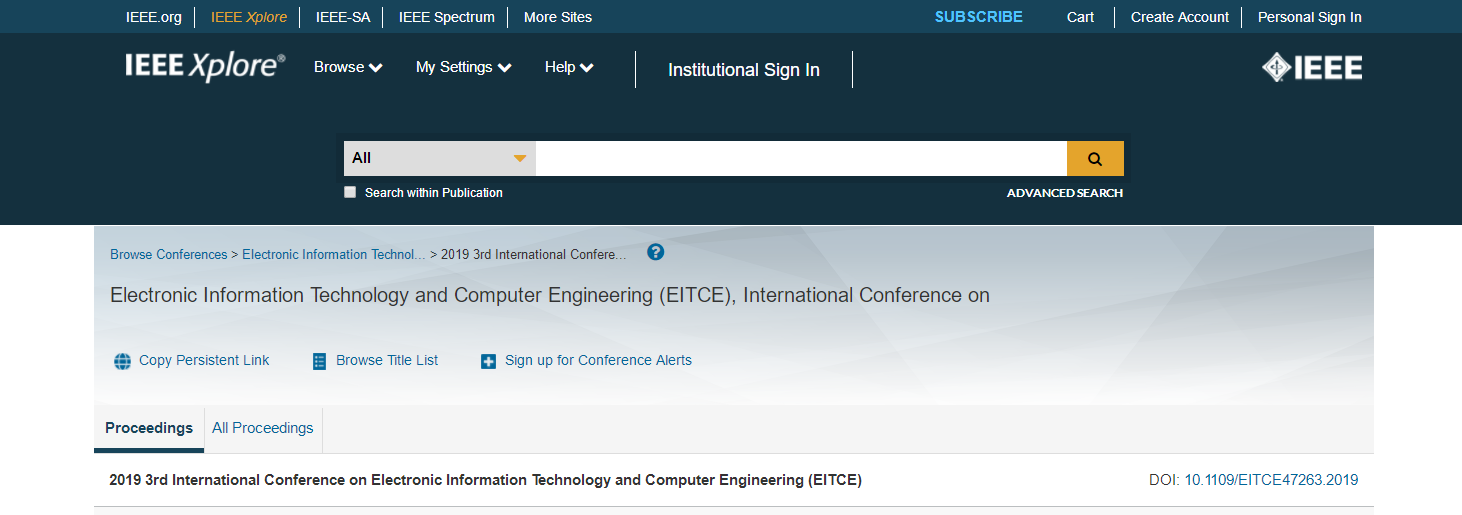Screen dimensions: 1462x515
Task: Click Create Account
Action: [1180, 17]
